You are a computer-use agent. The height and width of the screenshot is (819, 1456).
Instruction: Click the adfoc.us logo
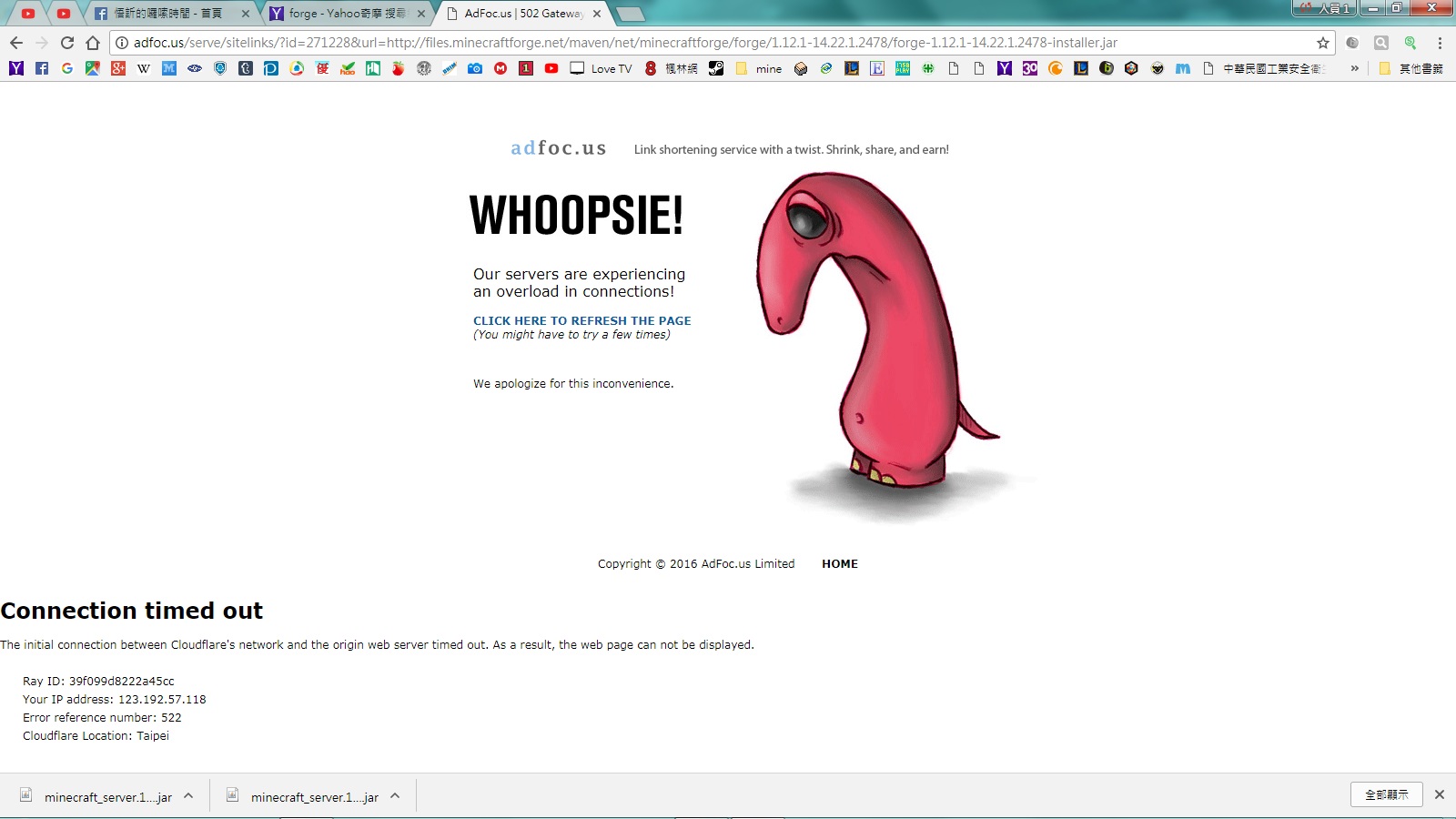click(558, 148)
